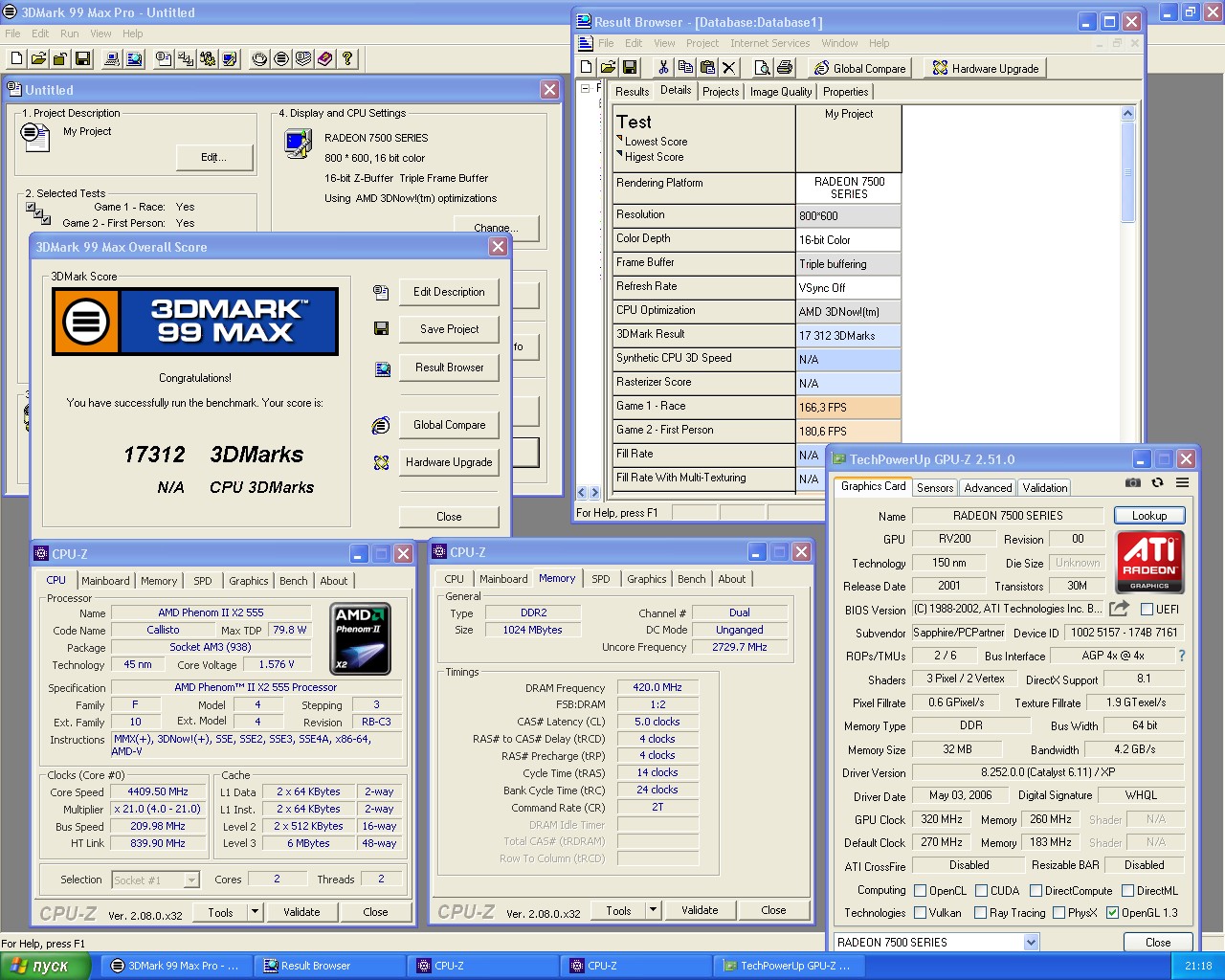Collapse the tree node in Result Browser
Screen dimensions: 1225x980
click(x=585, y=88)
